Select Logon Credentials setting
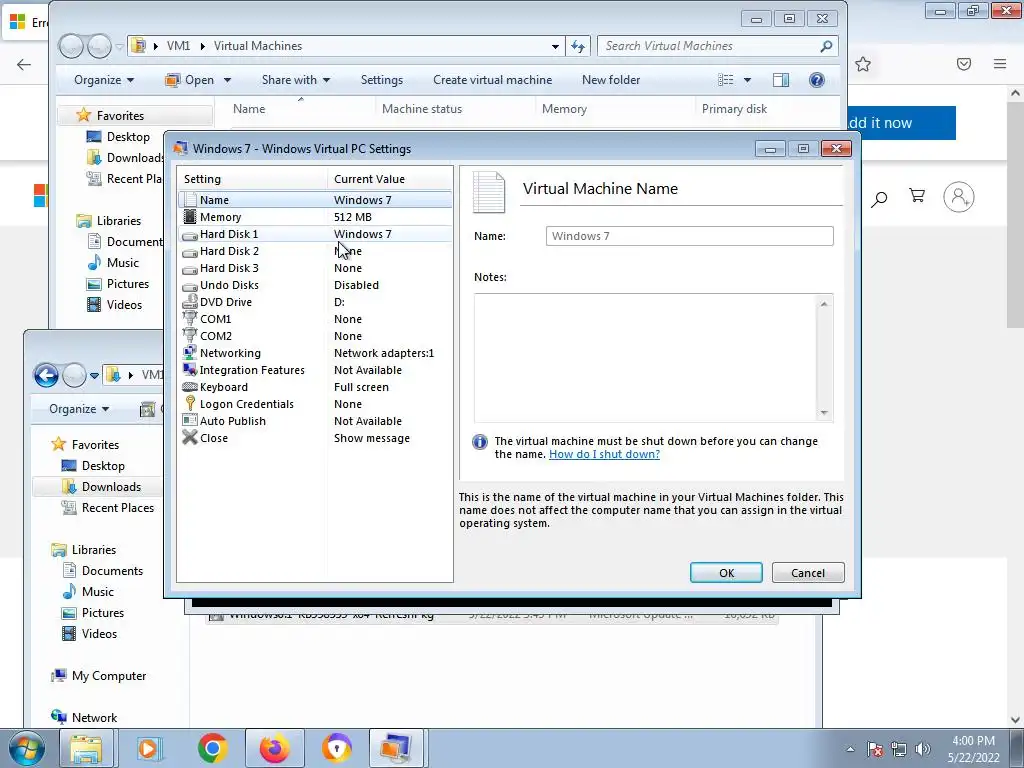1024x768 pixels. coord(315,404)
